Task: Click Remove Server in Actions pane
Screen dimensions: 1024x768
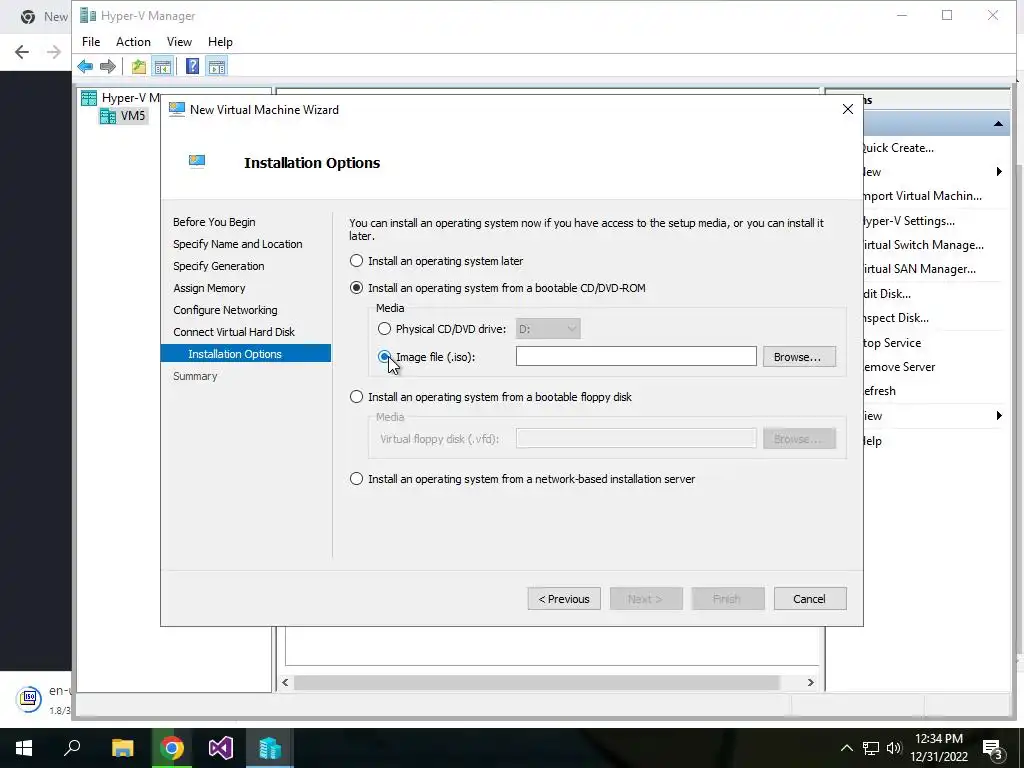Action: (899, 368)
